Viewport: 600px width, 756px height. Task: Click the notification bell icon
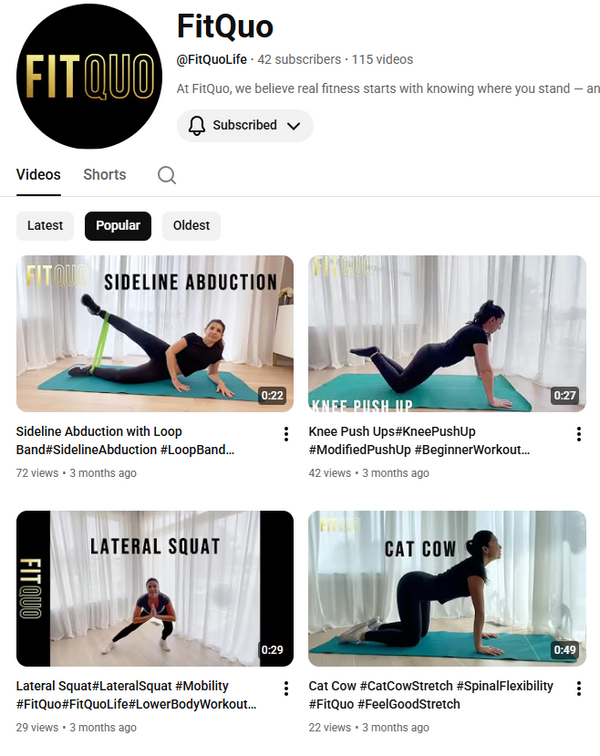tap(197, 125)
